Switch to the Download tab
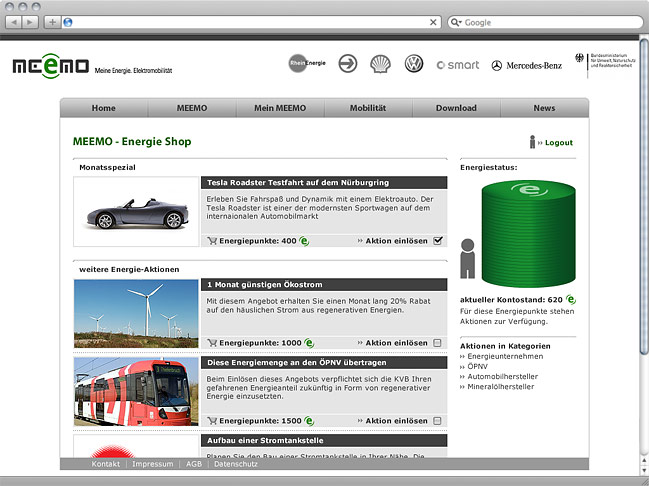 click(x=456, y=108)
